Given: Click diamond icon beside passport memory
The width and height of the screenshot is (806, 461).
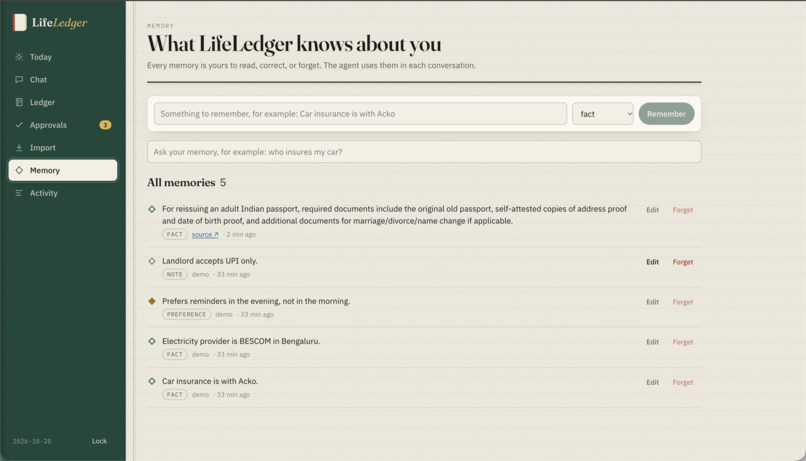Looking at the screenshot, I should tap(152, 209).
